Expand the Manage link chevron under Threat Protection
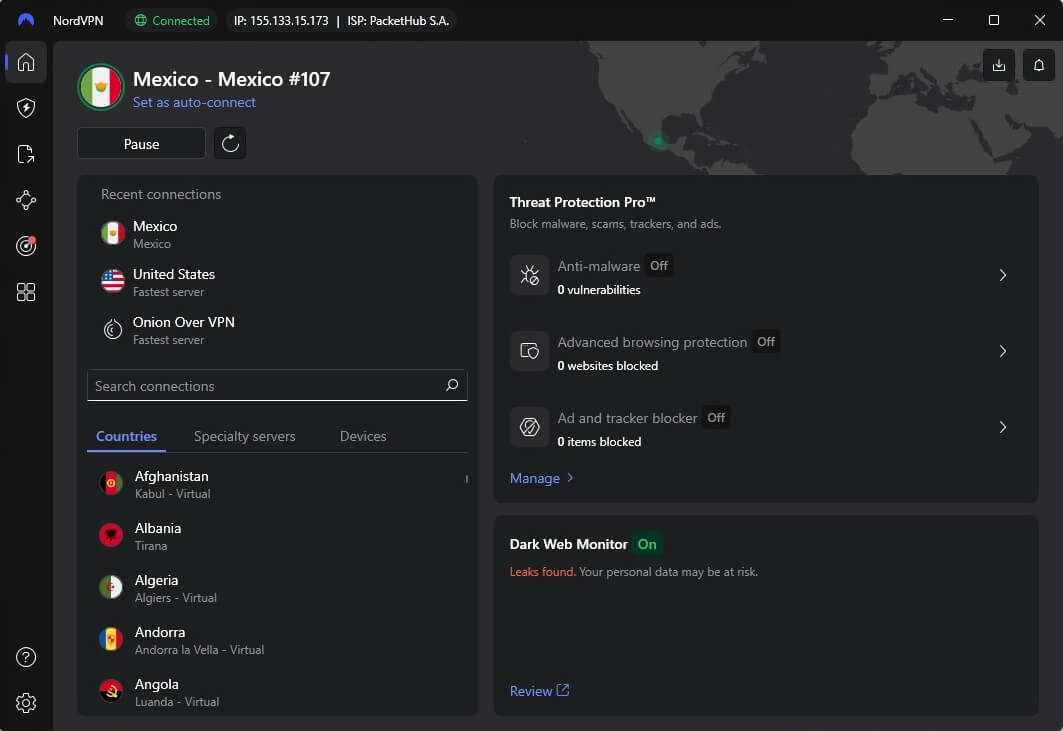The height and width of the screenshot is (731, 1063). [x=570, y=478]
